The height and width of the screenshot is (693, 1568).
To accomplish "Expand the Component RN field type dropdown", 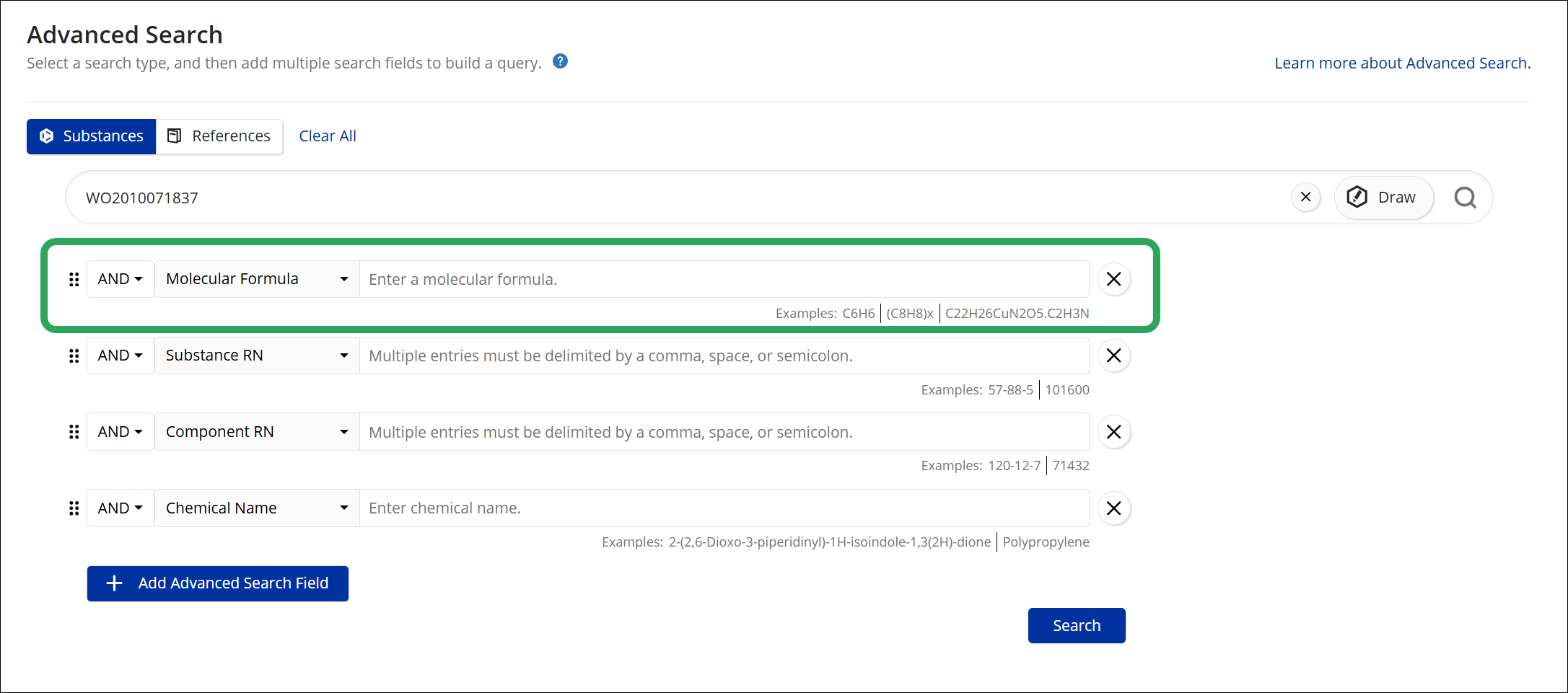I will pos(257,432).
